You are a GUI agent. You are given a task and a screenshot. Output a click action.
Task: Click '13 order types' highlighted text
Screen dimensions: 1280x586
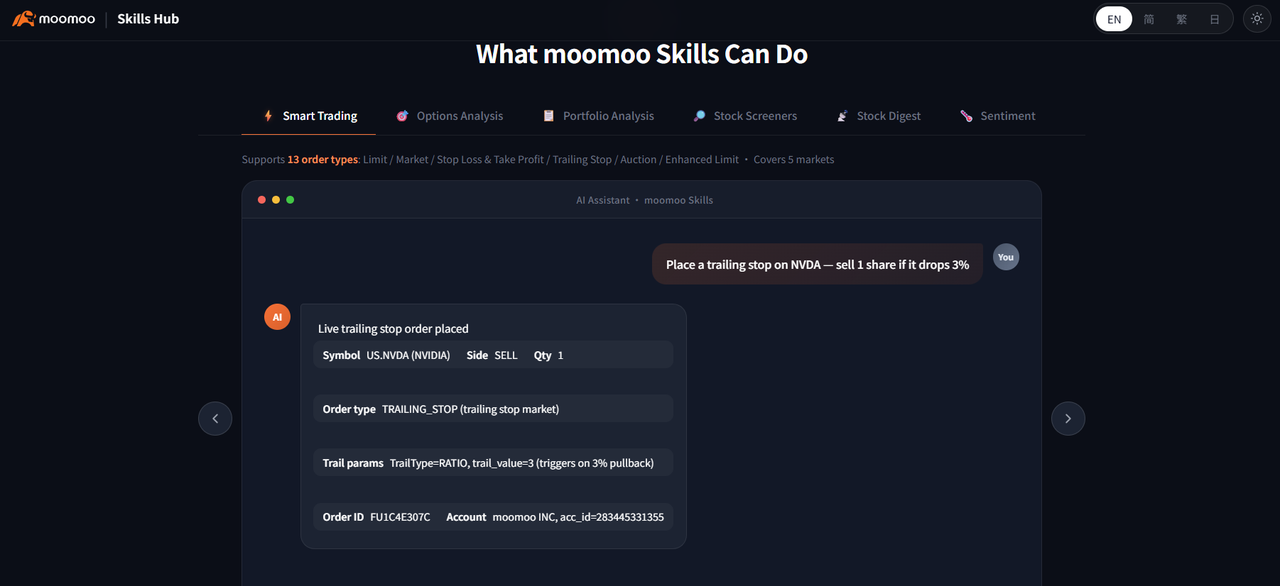[323, 160]
